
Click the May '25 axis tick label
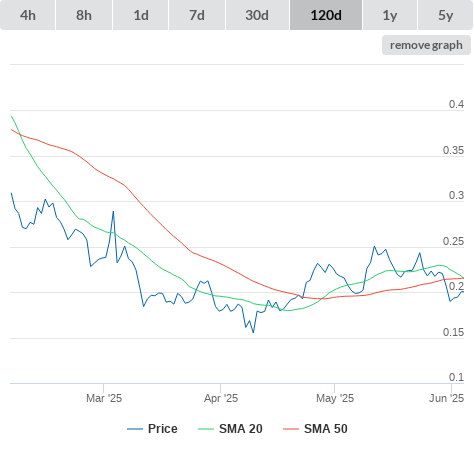335,398
